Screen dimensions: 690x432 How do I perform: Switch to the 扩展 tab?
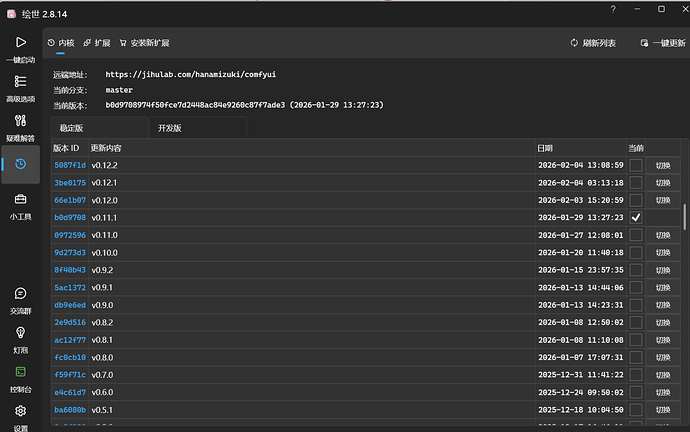[97, 43]
